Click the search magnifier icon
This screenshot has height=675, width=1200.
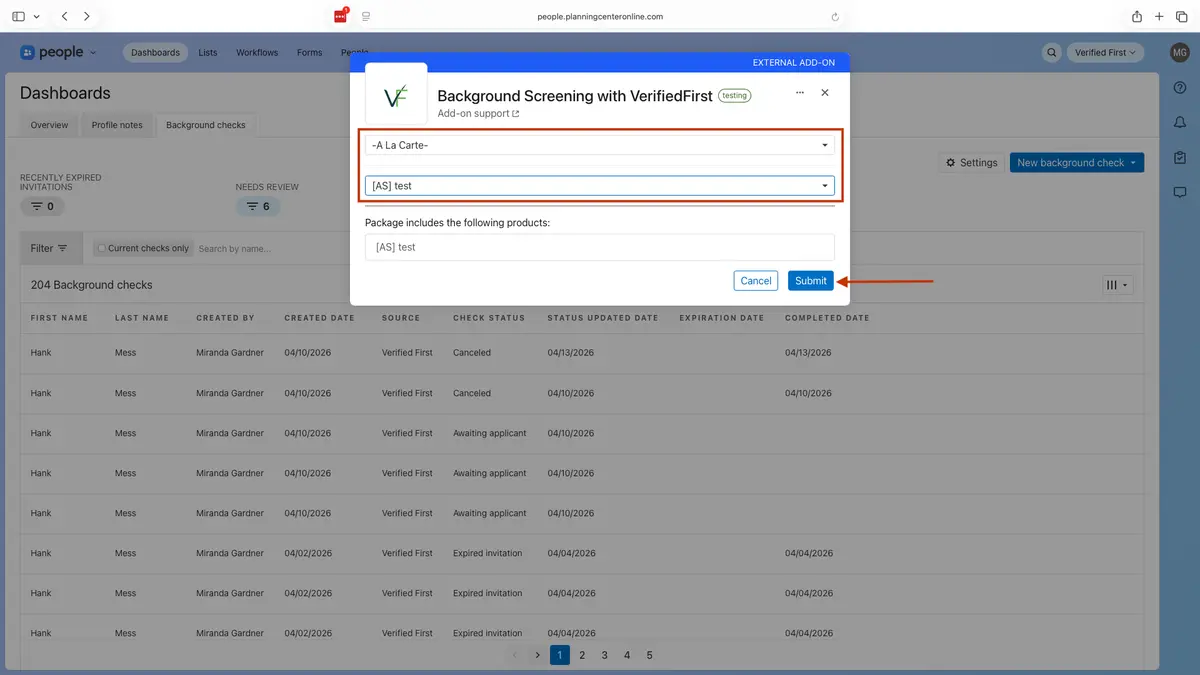point(1052,53)
